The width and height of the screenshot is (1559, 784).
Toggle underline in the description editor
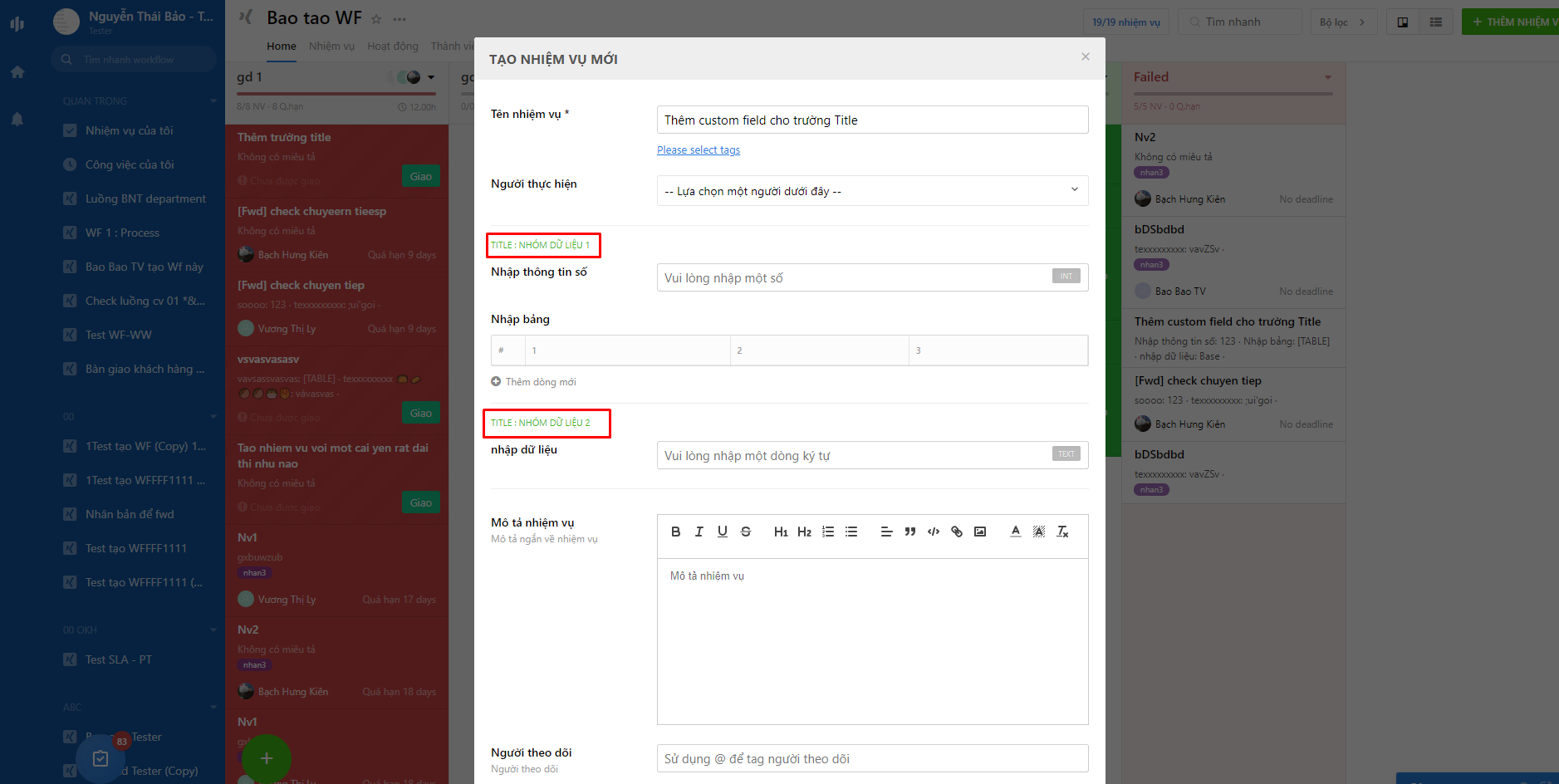[x=723, y=532]
